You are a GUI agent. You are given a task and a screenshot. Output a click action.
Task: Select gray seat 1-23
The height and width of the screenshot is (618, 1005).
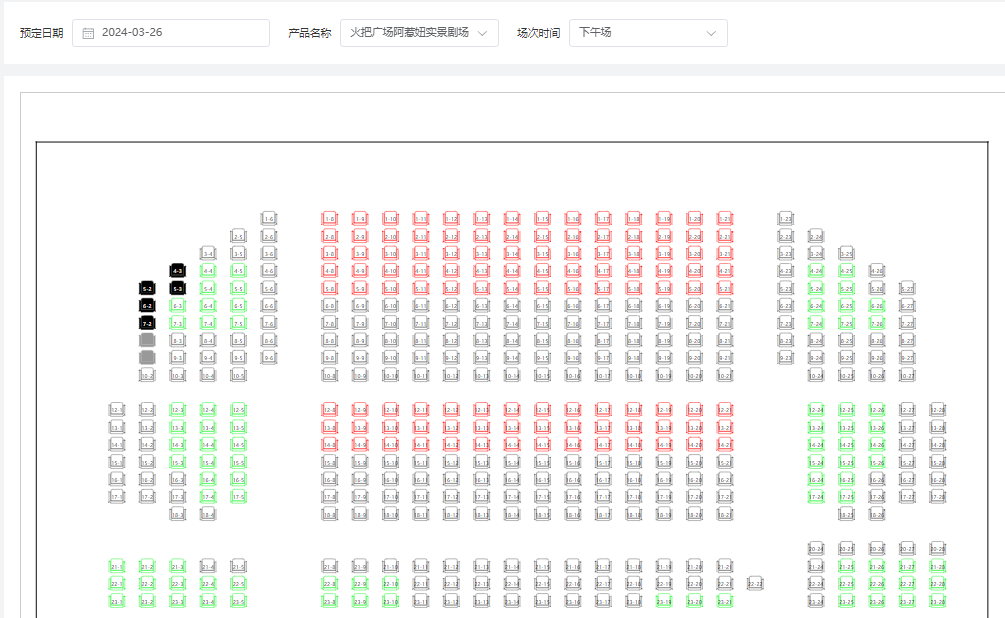pyautogui.click(x=786, y=218)
